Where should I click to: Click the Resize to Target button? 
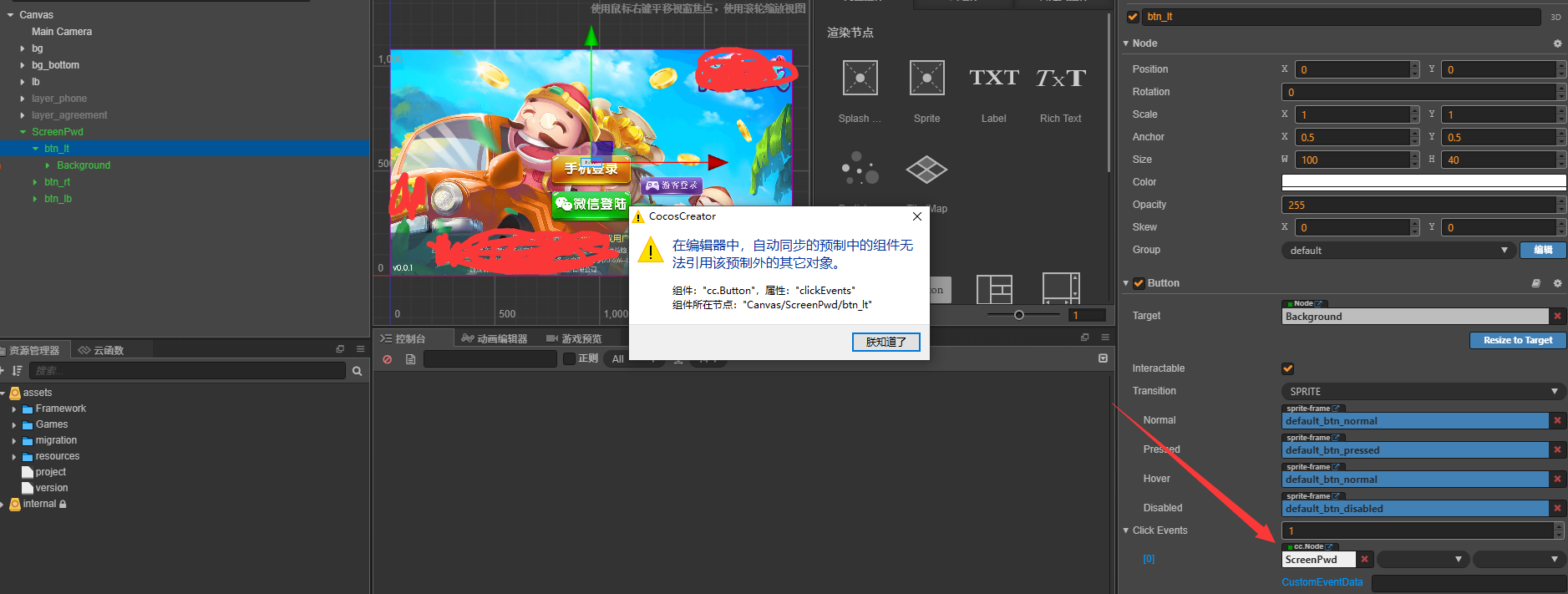[1517, 340]
